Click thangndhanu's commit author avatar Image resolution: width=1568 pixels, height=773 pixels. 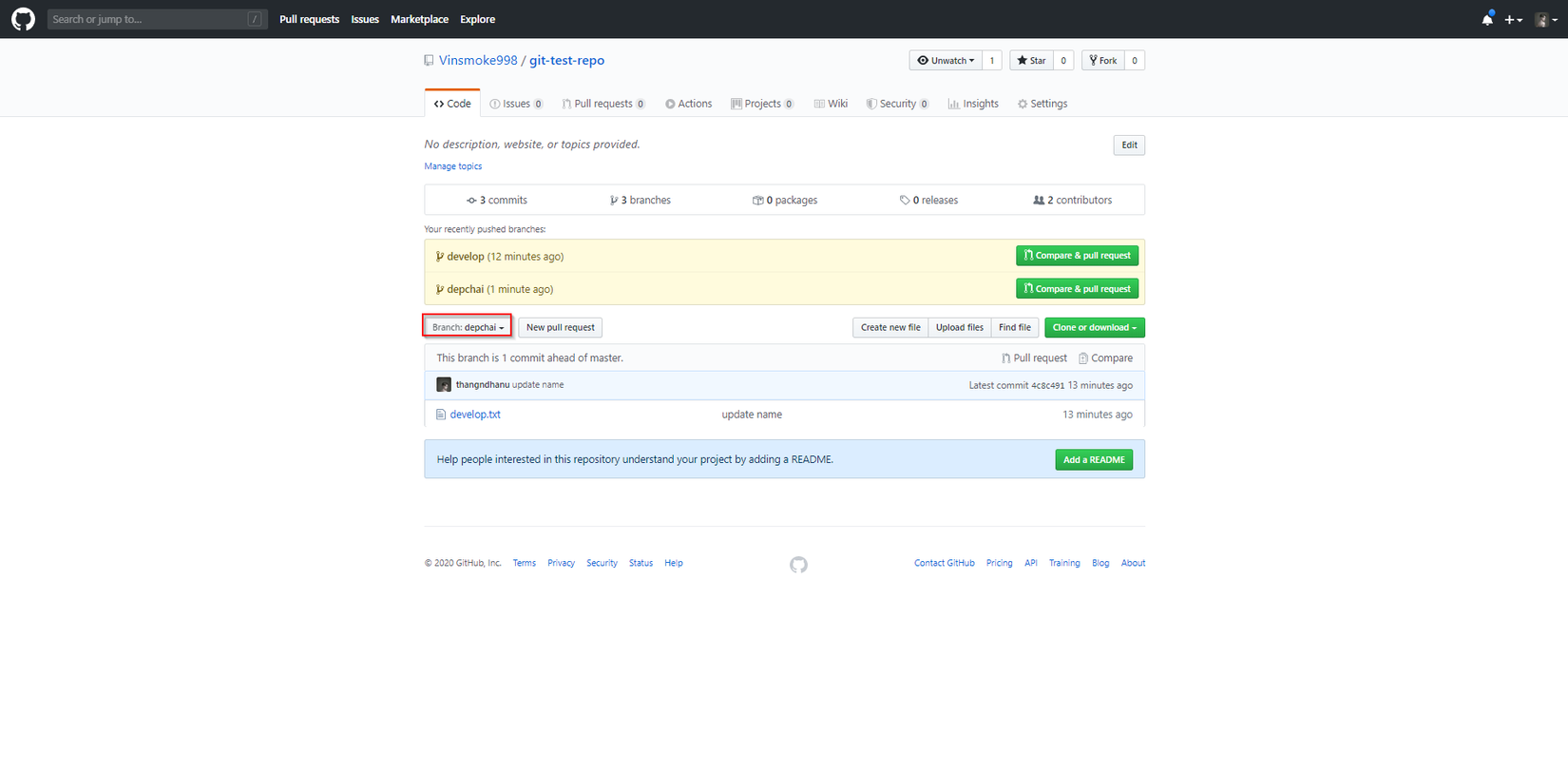click(x=444, y=385)
